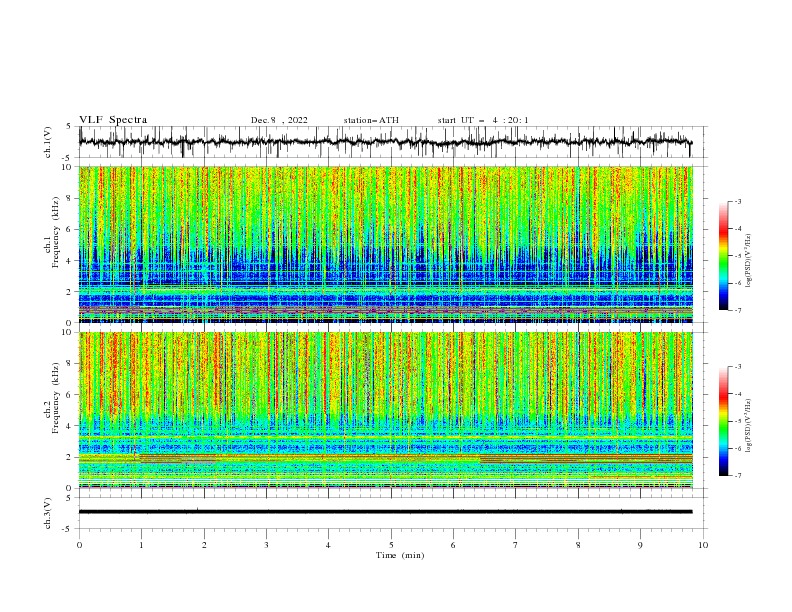Click the ch.2 color bar "log(PSD)(V²/Hz)" label

pyautogui.click(x=749, y=426)
